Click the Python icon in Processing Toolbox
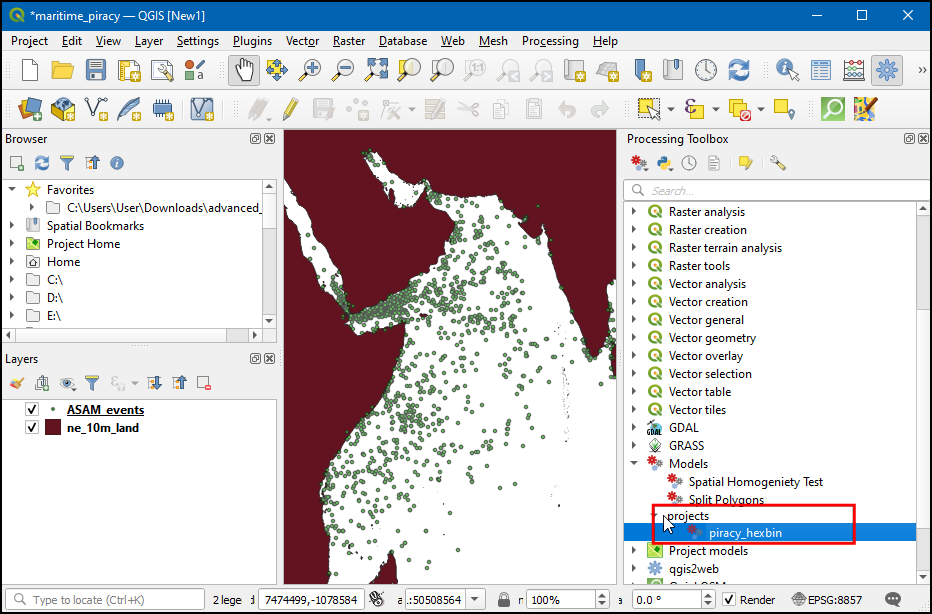This screenshot has width=932, height=614. point(663,163)
